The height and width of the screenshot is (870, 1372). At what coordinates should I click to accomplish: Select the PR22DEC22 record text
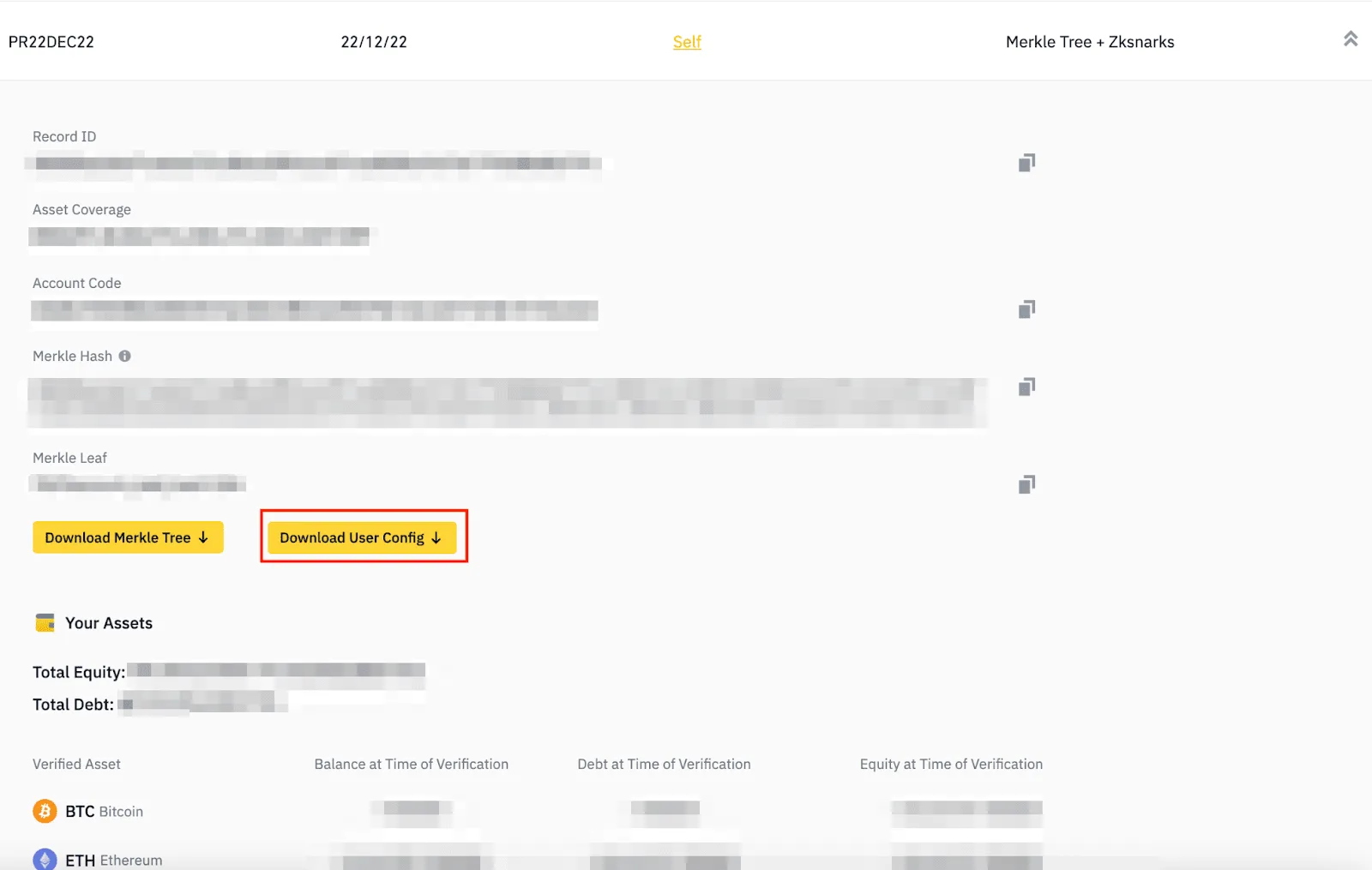(x=51, y=42)
